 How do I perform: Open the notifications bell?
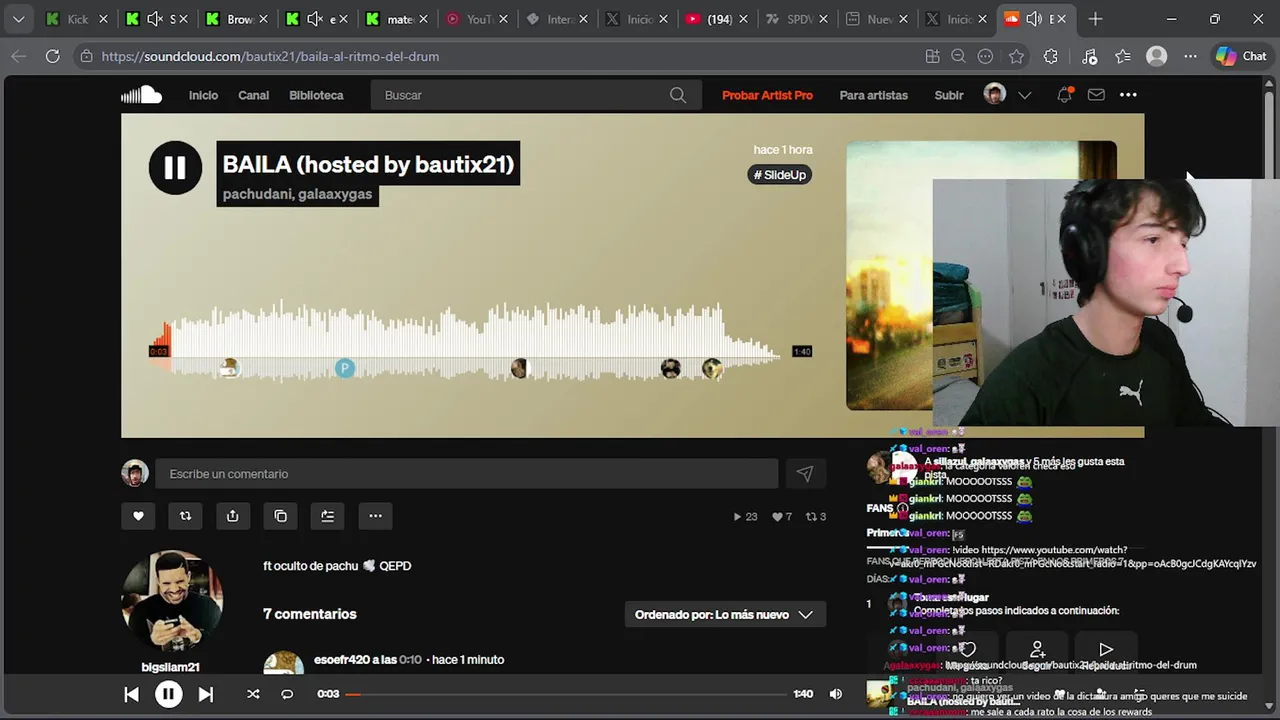coord(1065,95)
